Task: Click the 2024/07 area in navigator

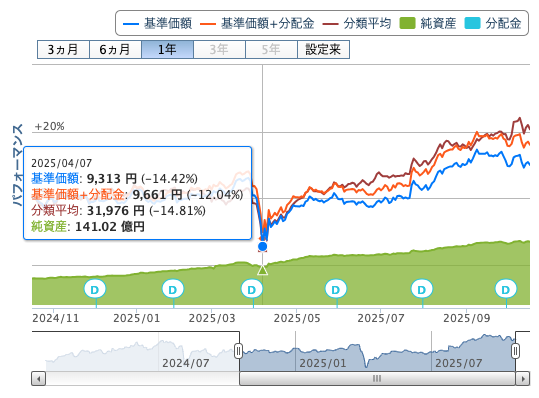Action: 186,363
